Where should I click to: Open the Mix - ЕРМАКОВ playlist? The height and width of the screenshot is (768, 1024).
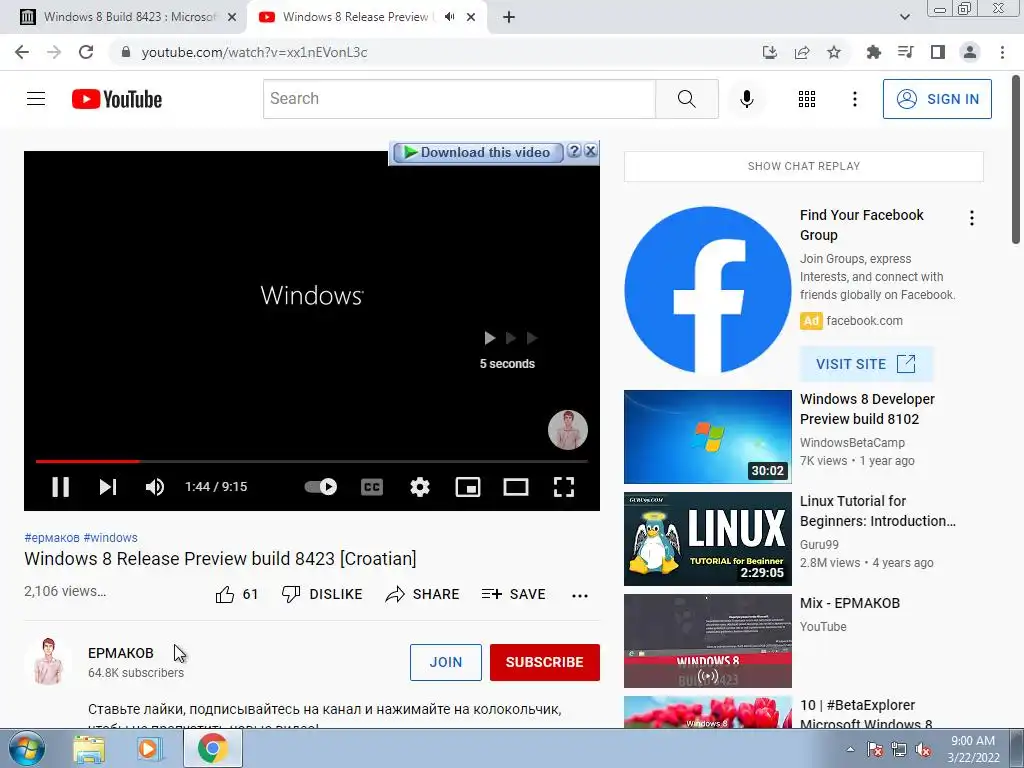click(850, 603)
